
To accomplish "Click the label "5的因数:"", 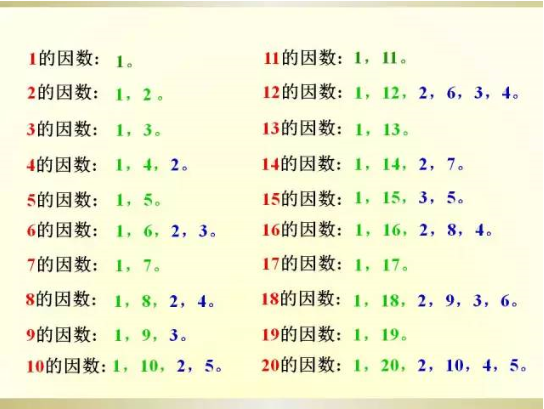I will (x=62, y=200).
